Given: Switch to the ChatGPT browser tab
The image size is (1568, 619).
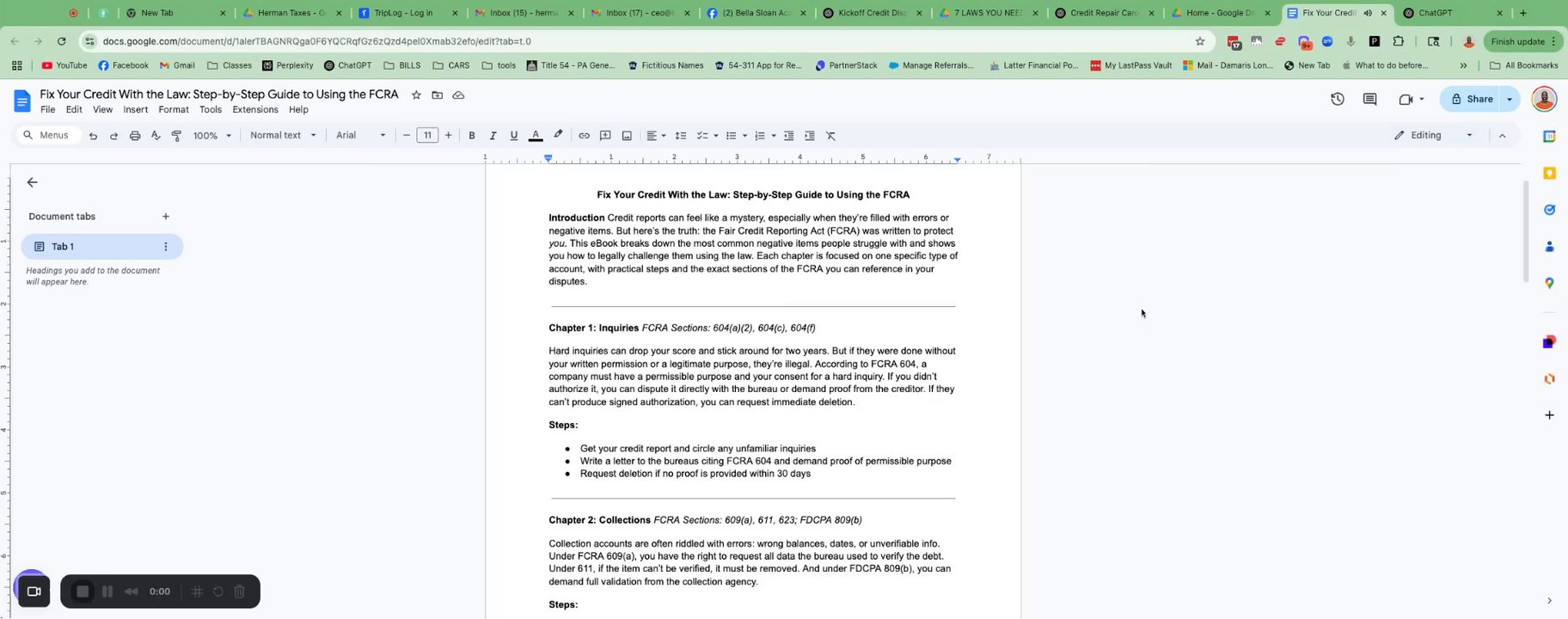Looking at the screenshot, I should coord(1453,13).
